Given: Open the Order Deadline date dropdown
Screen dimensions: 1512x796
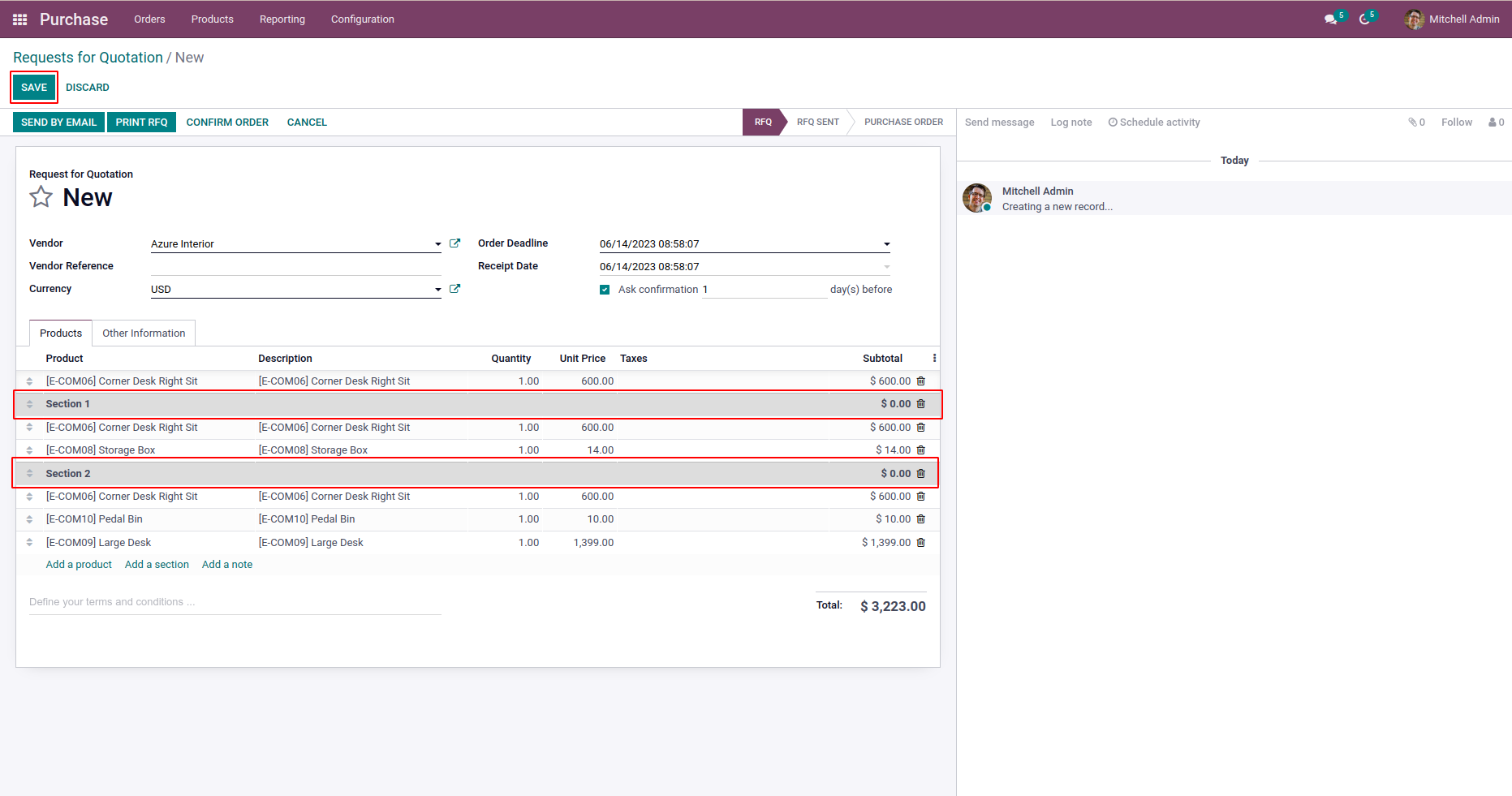Looking at the screenshot, I should (886, 244).
